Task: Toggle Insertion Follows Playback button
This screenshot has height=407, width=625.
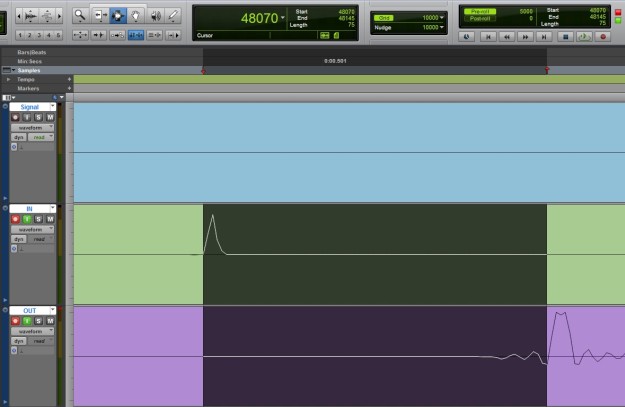Action: point(173,35)
